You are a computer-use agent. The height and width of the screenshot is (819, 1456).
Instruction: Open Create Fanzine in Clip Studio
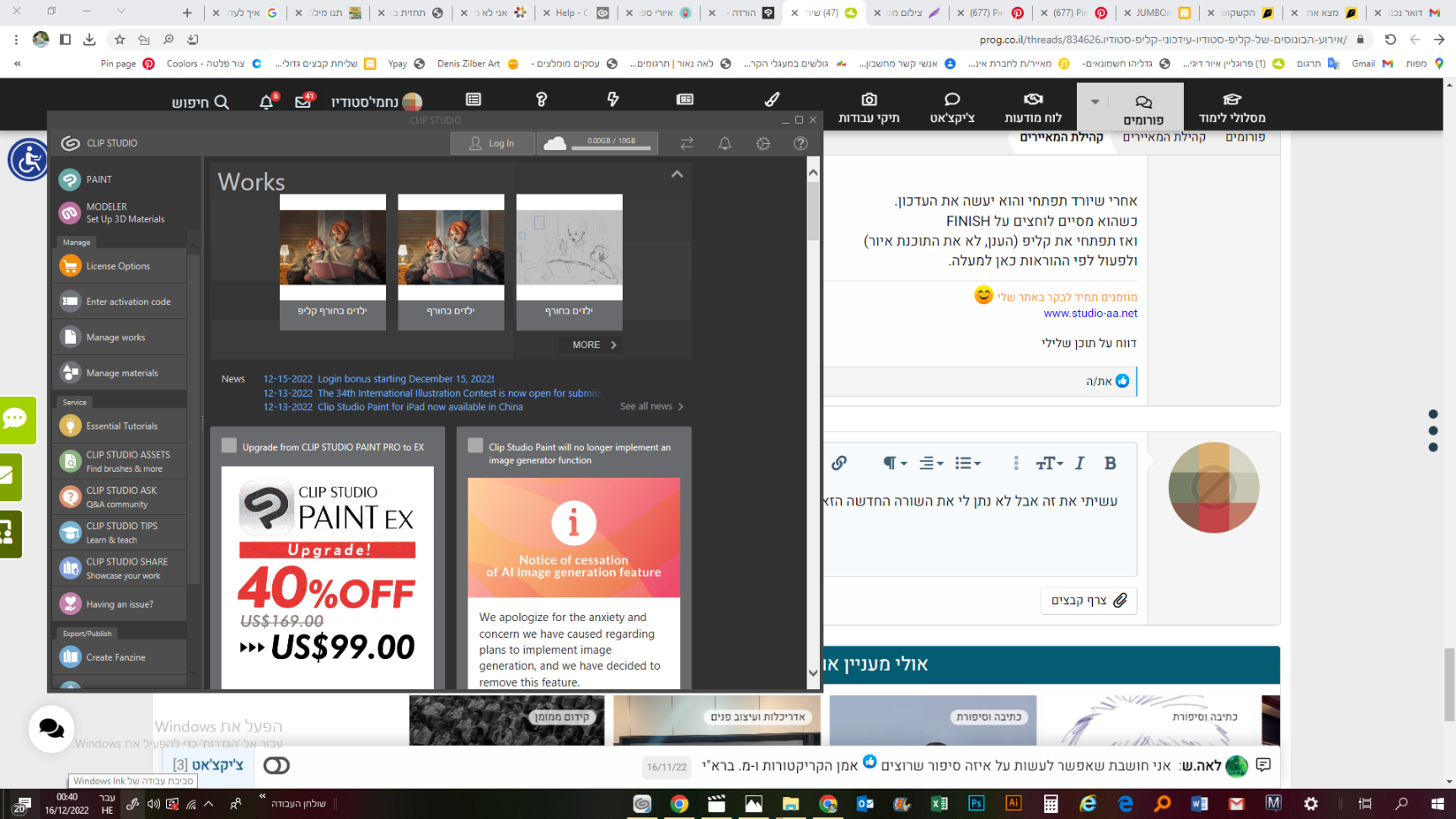click(119, 657)
